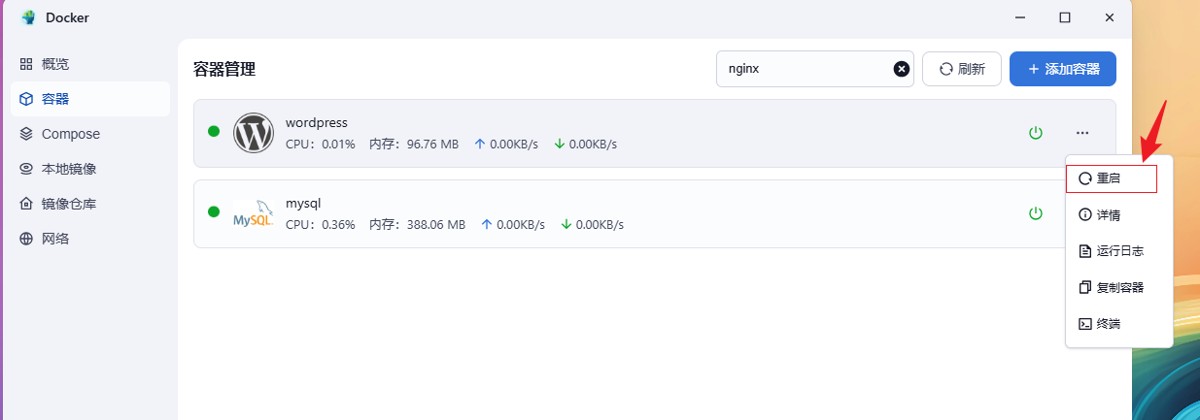Open 详情 from the context menu

pyautogui.click(x=1108, y=215)
